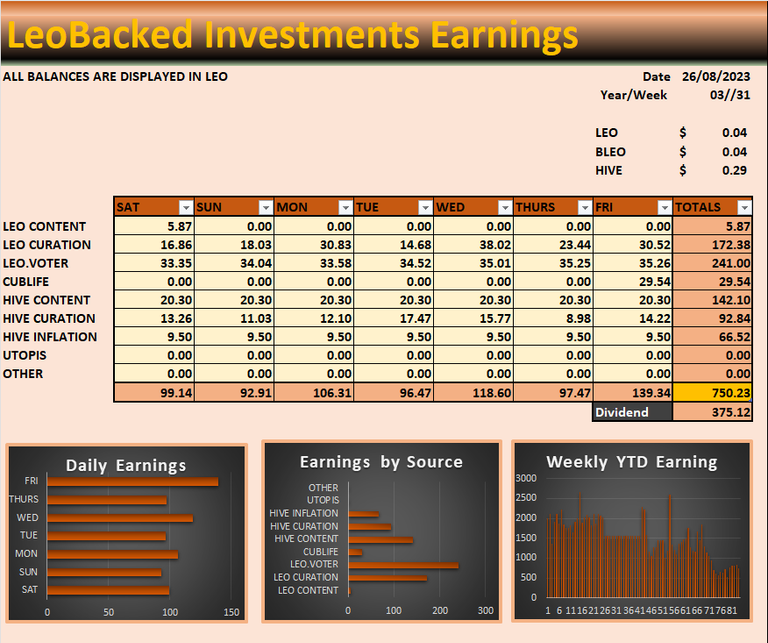Image resolution: width=768 pixels, height=643 pixels.
Task: Click the LeoBacked Investments Earnings title
Action: pyautogui.click(x=292, y=35)
